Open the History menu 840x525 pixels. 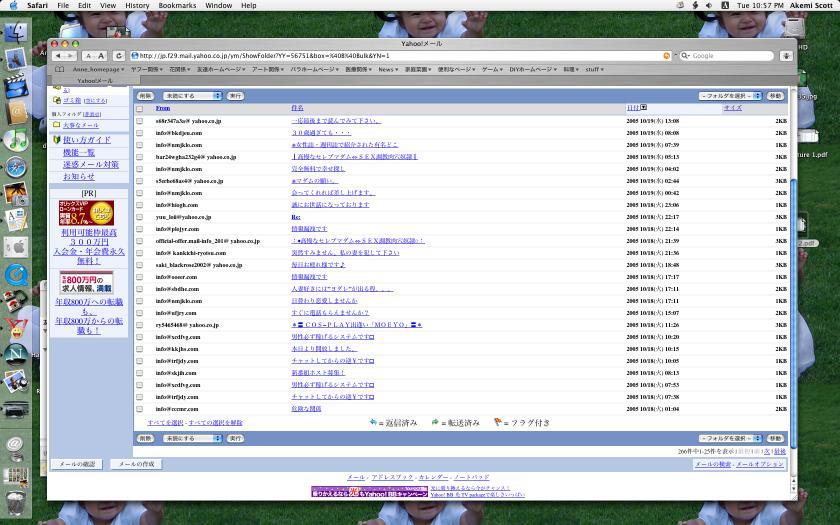(x=137, y=5)
